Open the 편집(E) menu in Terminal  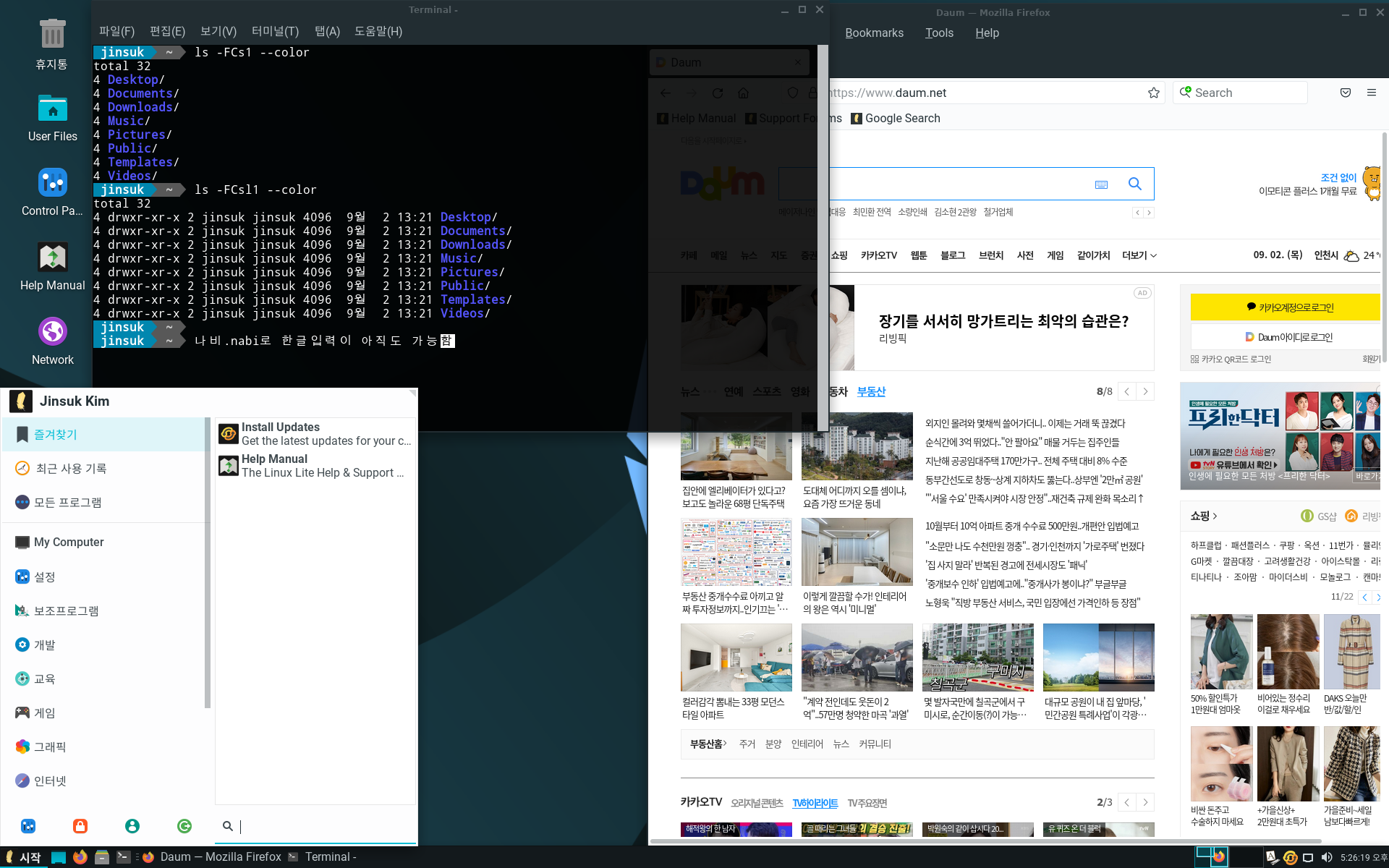[x=167, y=31]
